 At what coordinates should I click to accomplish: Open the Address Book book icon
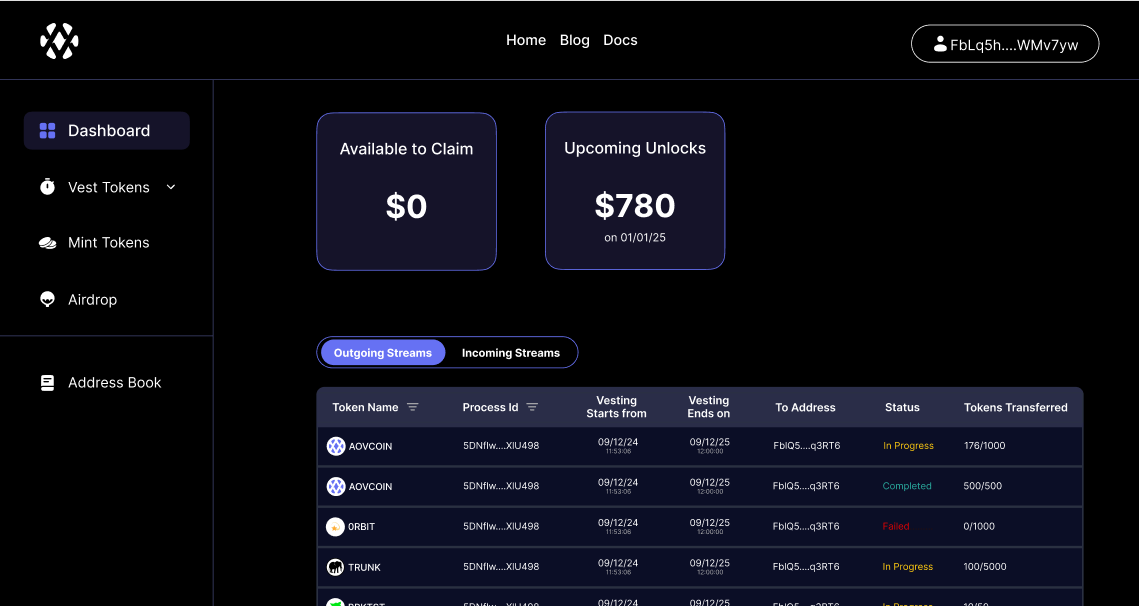click(46, 382)
